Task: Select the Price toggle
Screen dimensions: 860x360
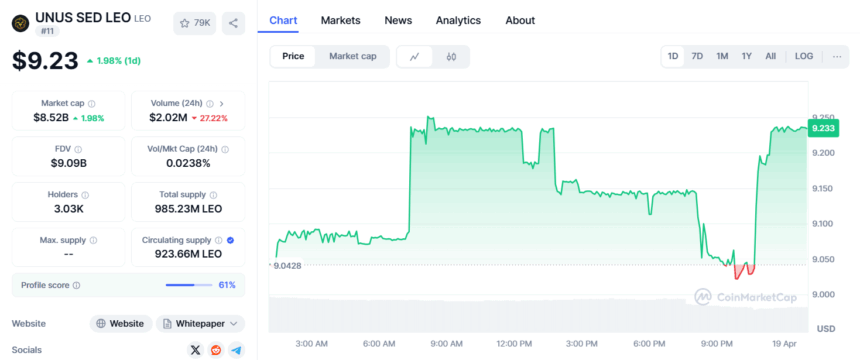Action: 293,57
